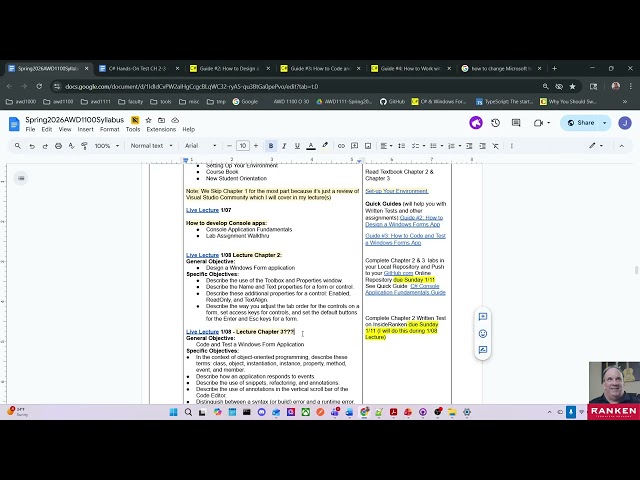The width and height of the screenshot is (640, 480).
Task: Undo the last edit
Action: [32, 146]
